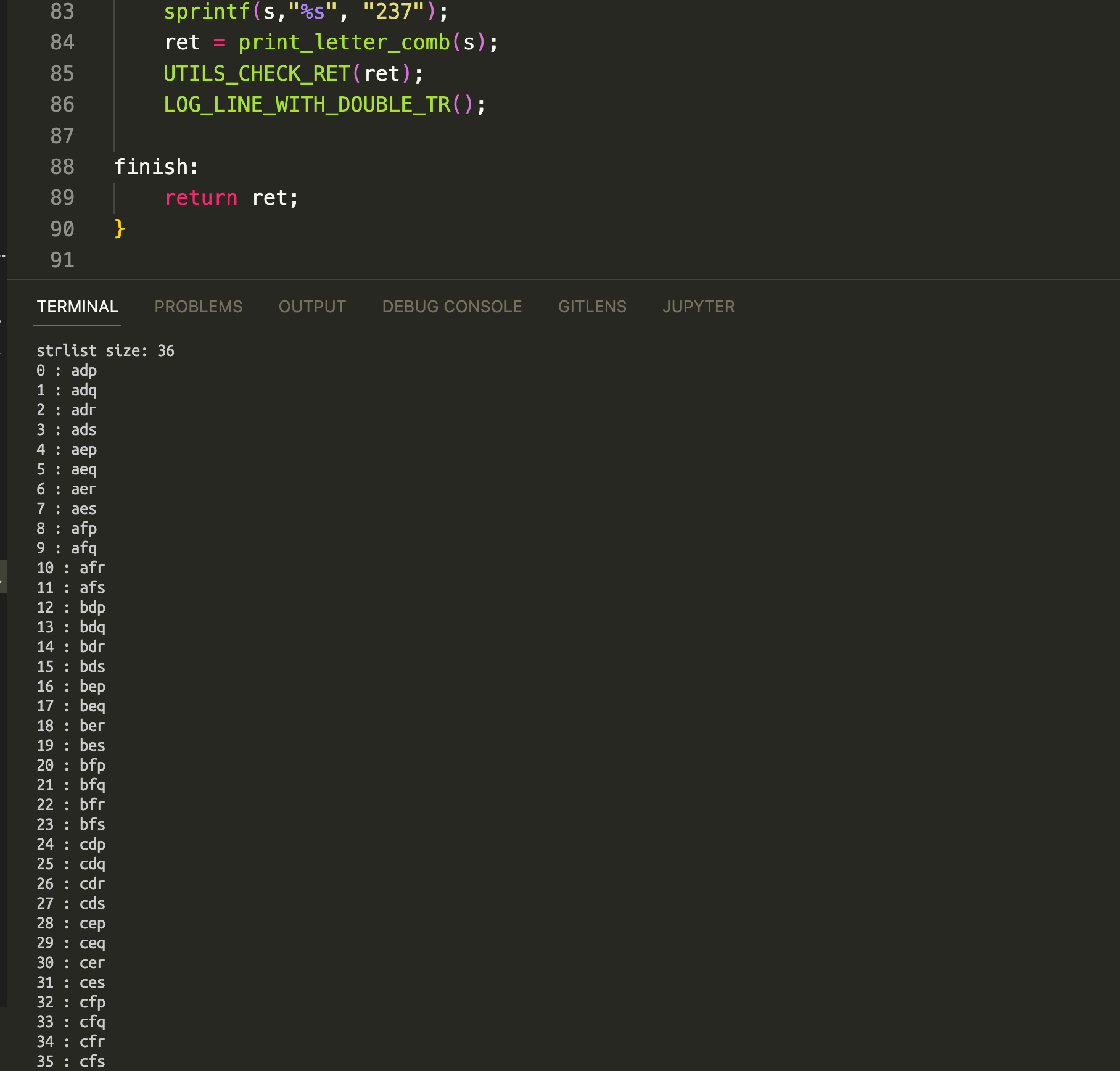Click line number 91 below the code

[x=62, y=260]
